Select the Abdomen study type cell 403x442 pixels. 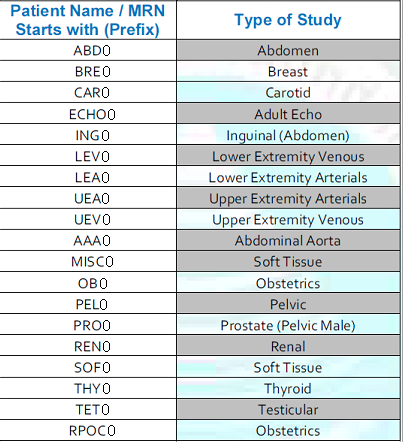(288, 51)
